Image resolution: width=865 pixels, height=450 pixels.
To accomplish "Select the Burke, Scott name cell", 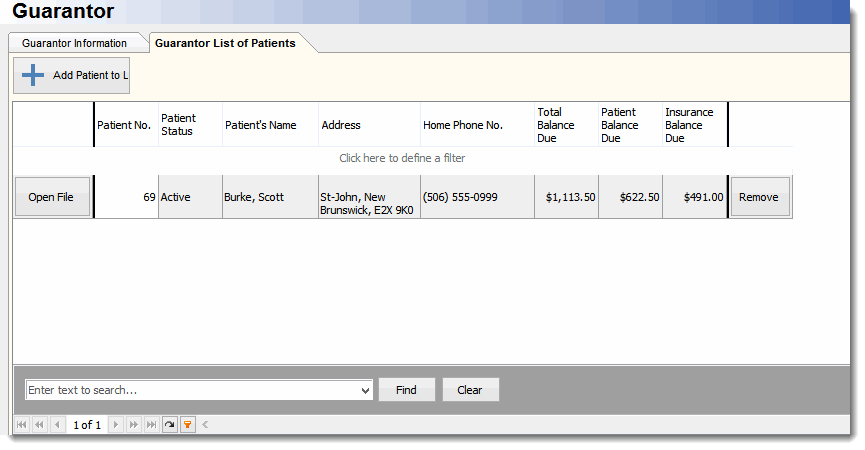I will 270,197.
